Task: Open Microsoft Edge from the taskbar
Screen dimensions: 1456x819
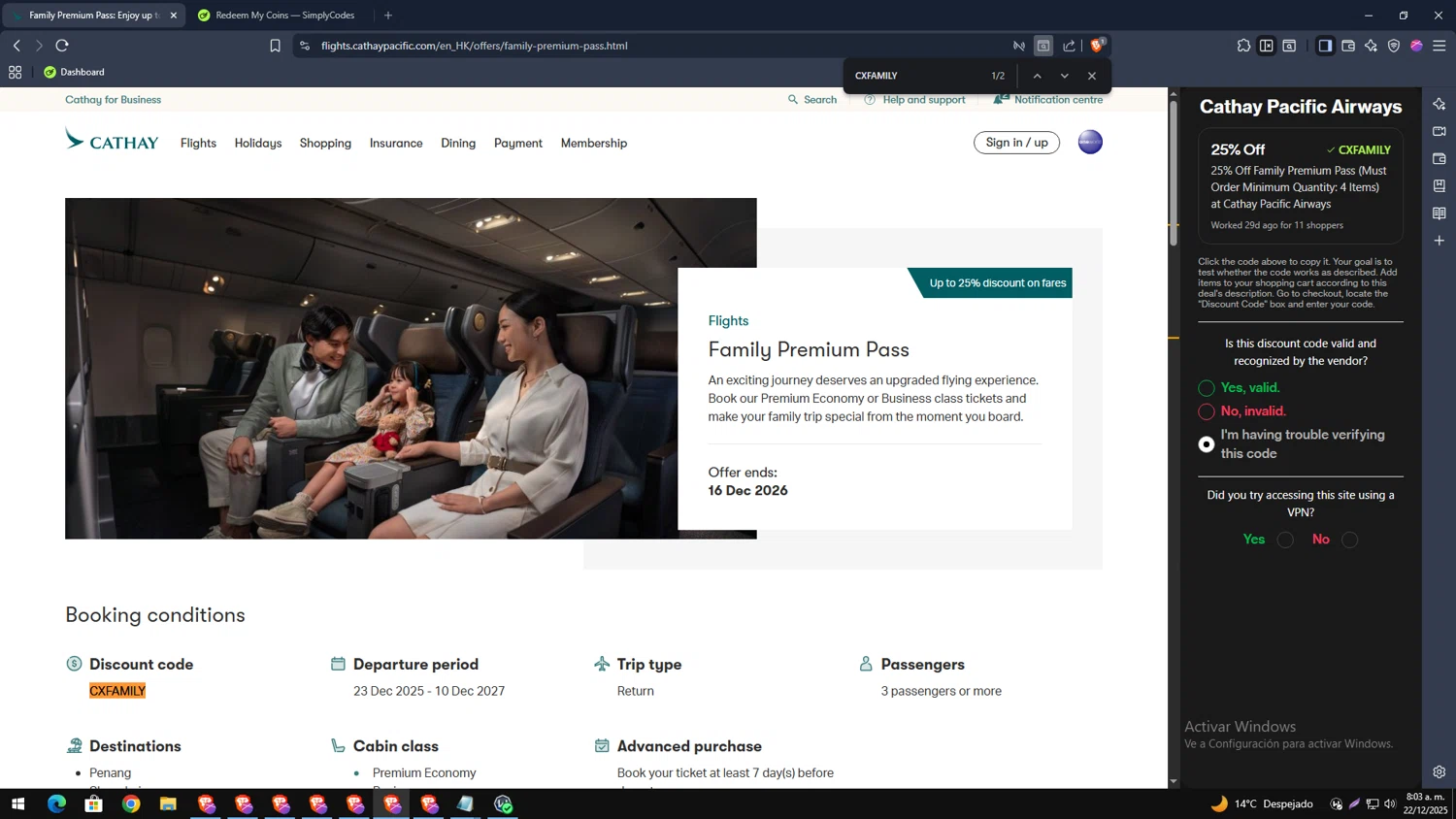Action: tap(56, 803)
